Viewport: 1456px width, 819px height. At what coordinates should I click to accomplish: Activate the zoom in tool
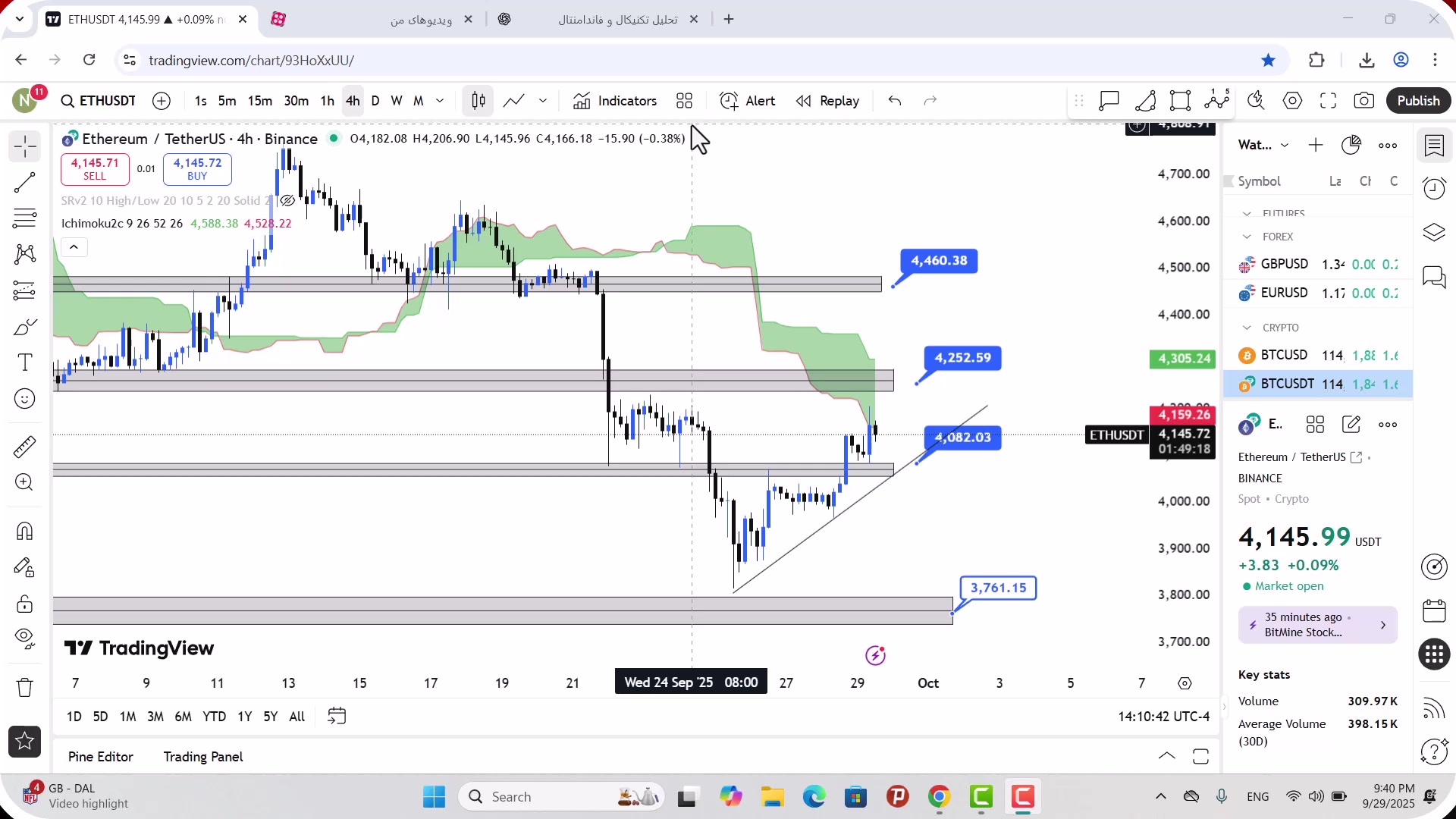tap(25, 482)
